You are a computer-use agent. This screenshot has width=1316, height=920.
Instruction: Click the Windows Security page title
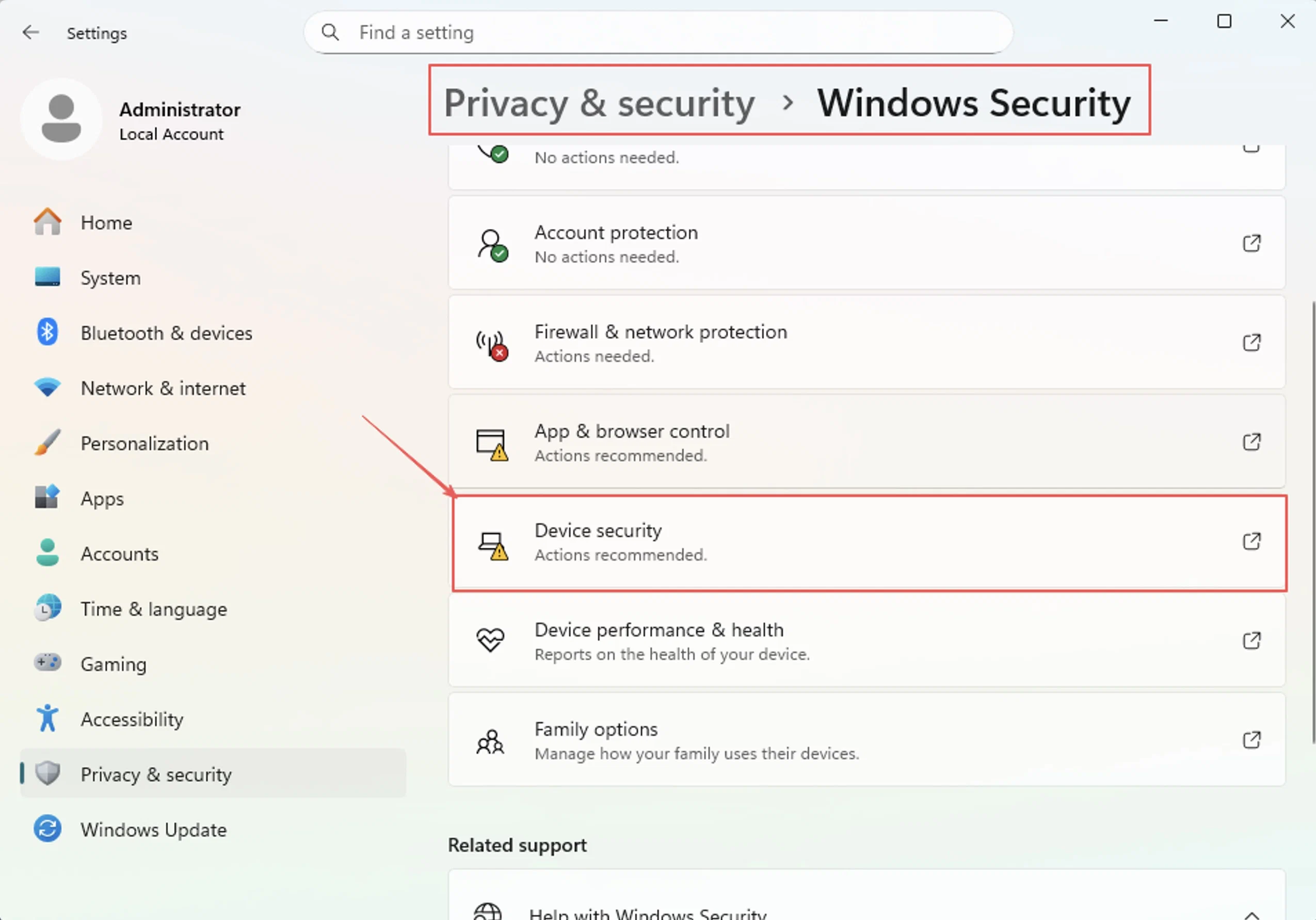[974, 103]
